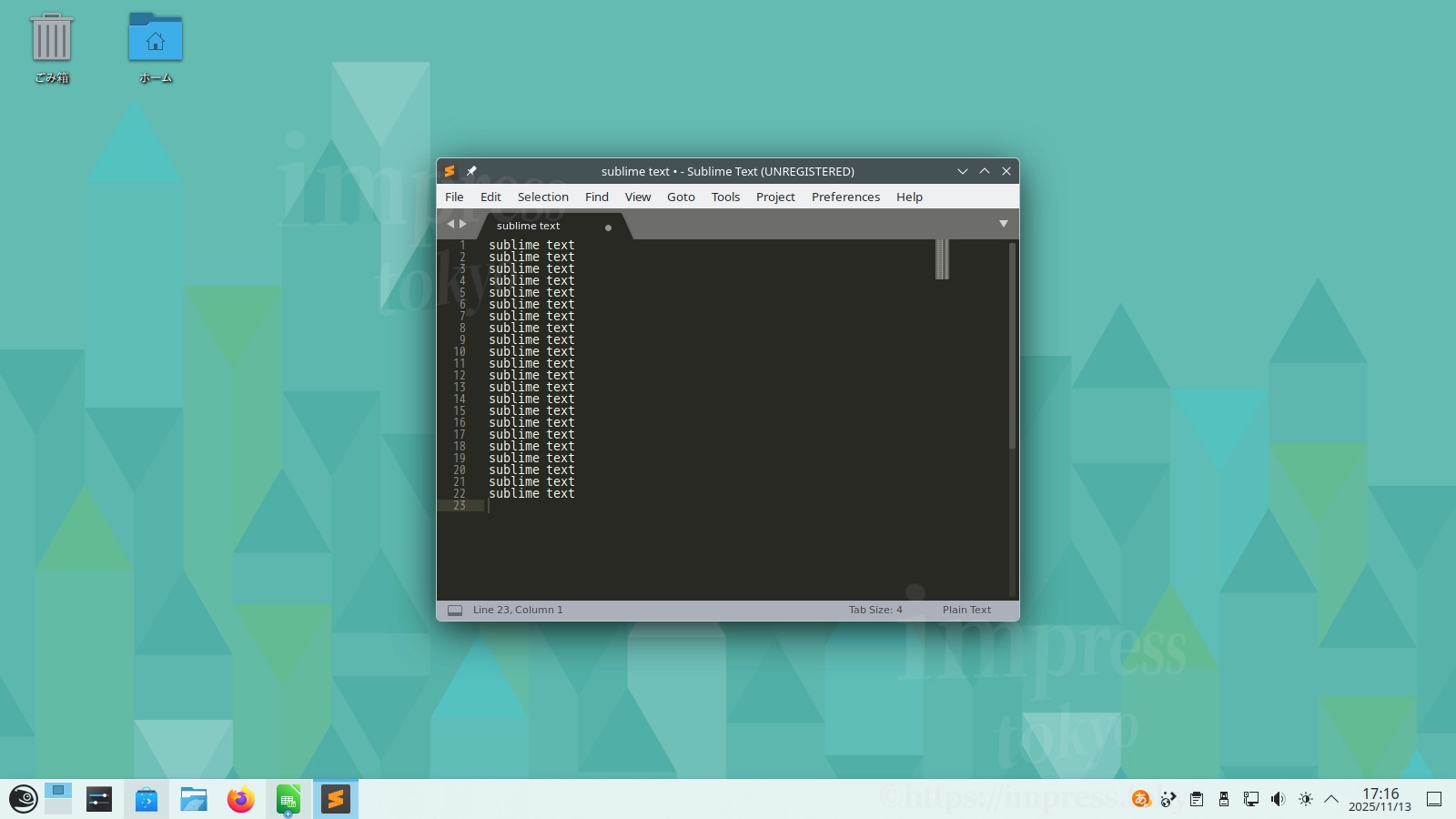Open the Help menu
The height and width of the screenshot is (819, 1456).
coord(909,197)
